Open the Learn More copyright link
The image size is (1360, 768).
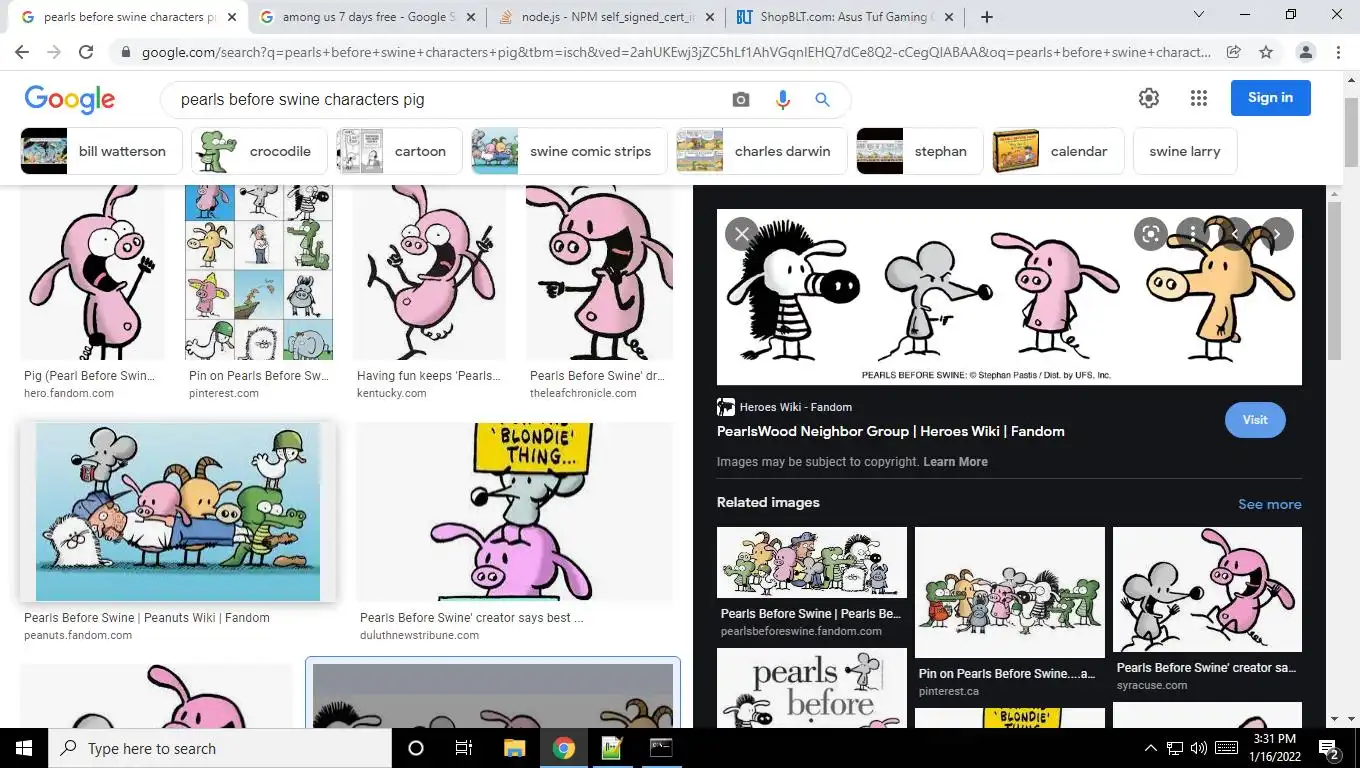coord(955,462)
